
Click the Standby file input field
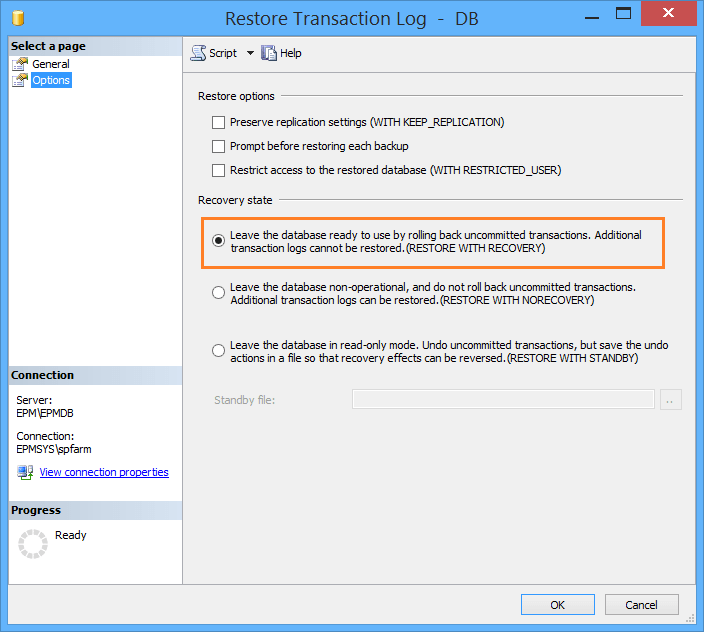click(503, 399)
